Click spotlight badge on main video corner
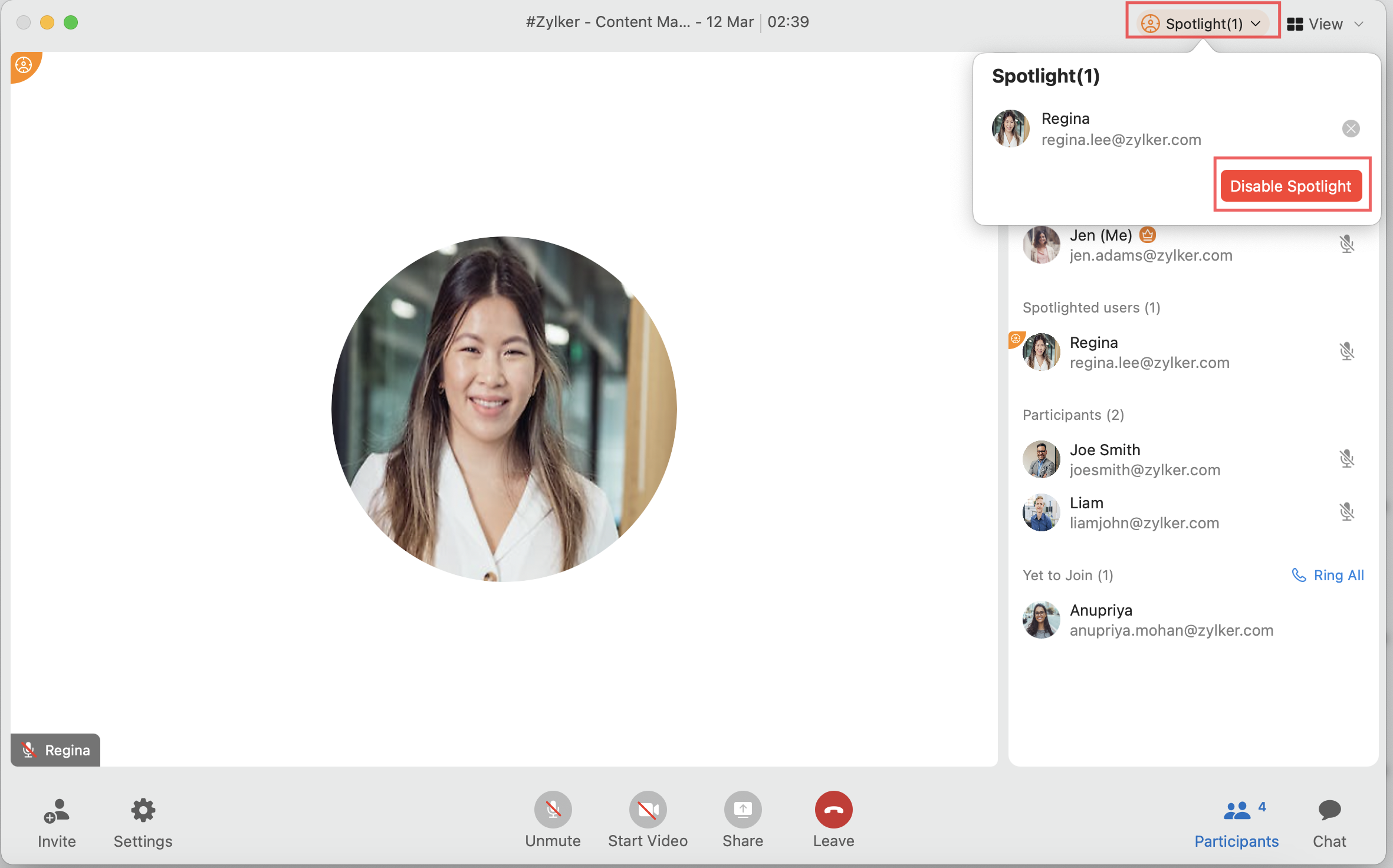This screenshot has width=1393, height=868. coord(24,65)
